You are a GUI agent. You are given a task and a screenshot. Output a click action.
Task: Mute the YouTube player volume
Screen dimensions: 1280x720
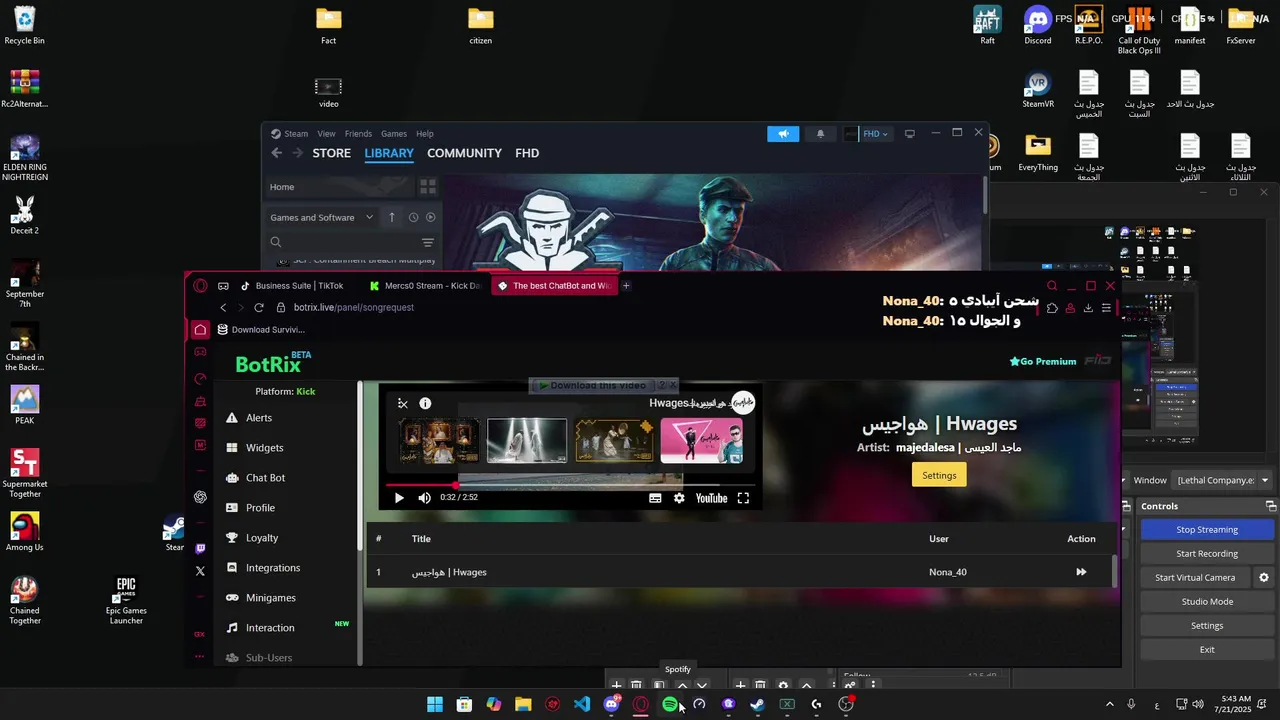coord(425,498)
